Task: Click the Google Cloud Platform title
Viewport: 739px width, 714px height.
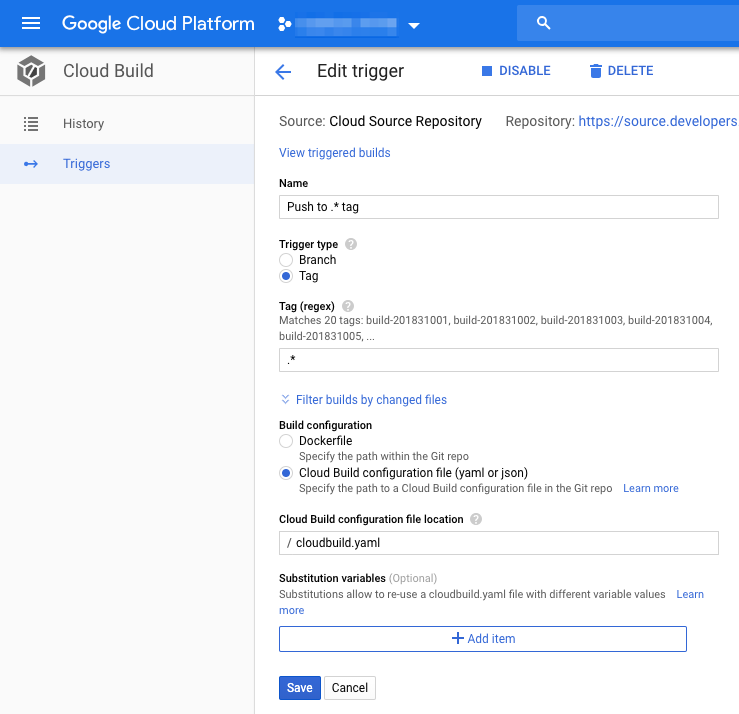Action: (x=158, y=24)
